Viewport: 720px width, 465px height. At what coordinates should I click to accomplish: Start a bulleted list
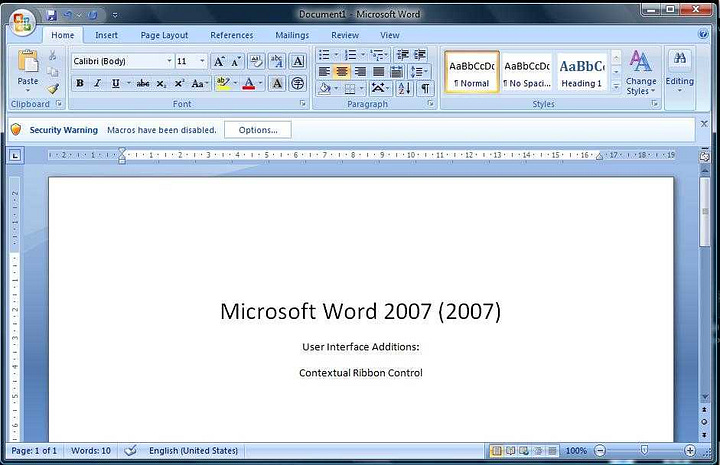pyautogui.click(x=324, y=55)
